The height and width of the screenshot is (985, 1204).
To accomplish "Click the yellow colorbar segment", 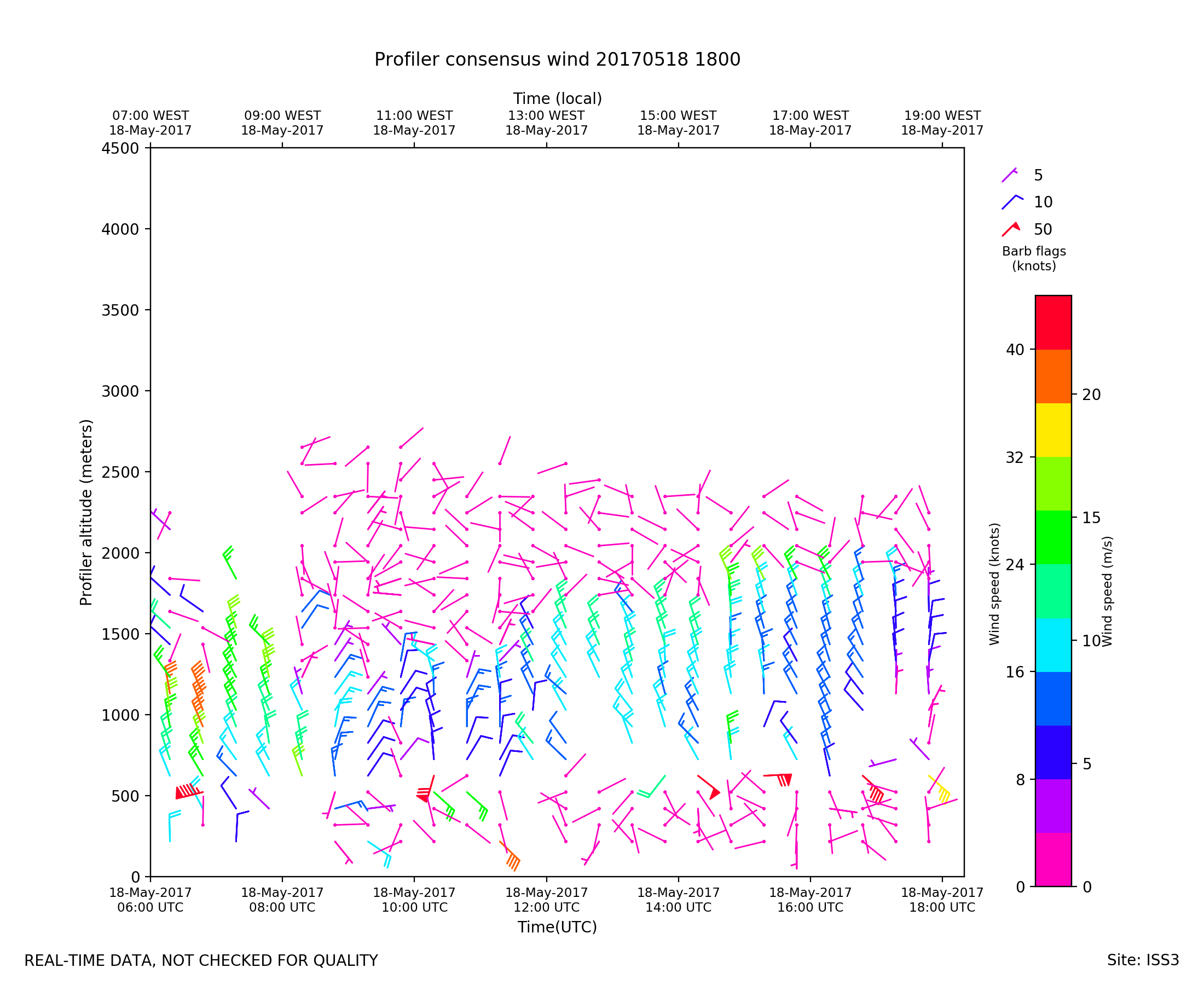I will (x=1053, y=430).
